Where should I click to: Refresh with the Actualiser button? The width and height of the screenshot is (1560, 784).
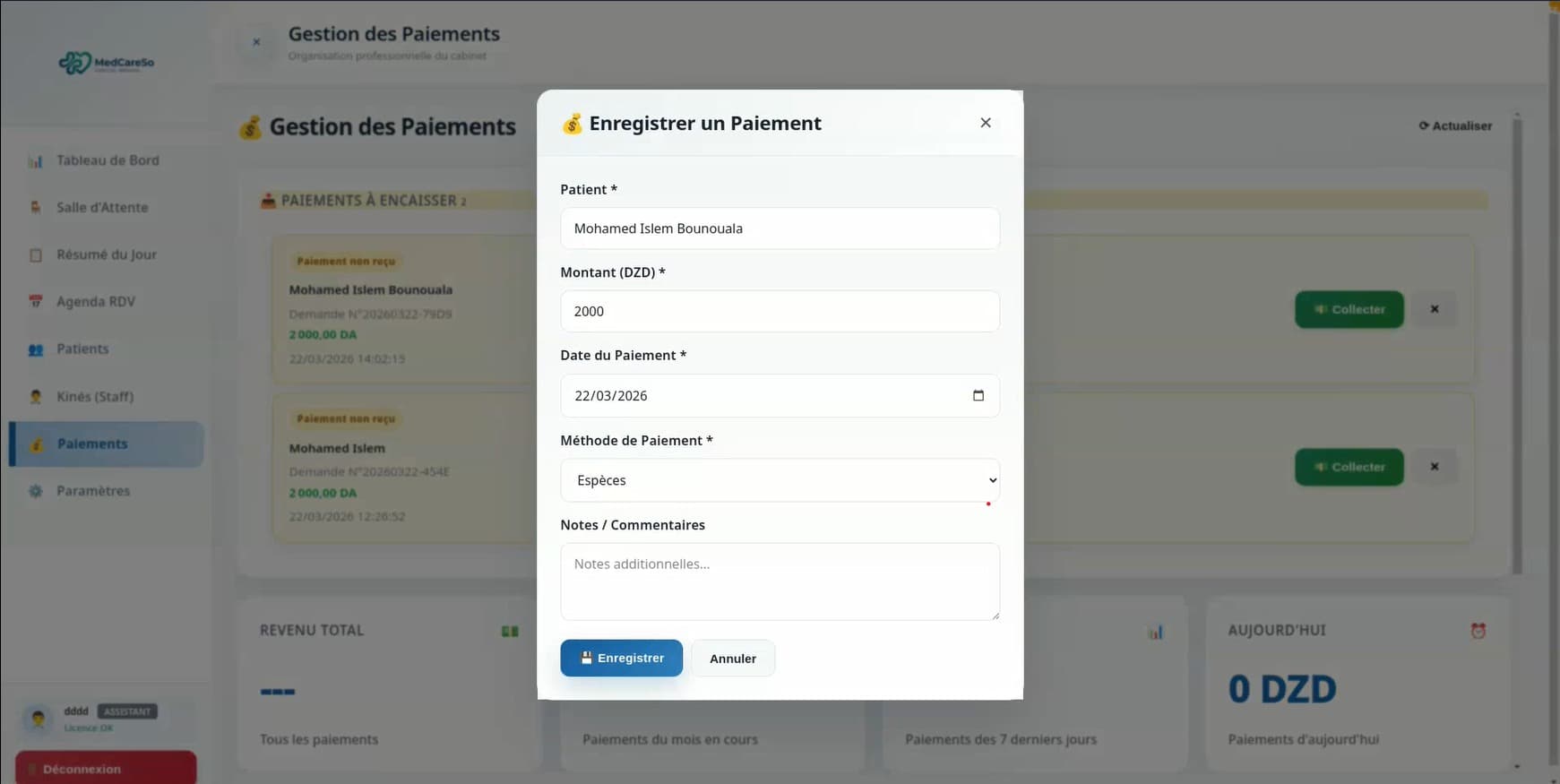tap(1455, 126)
